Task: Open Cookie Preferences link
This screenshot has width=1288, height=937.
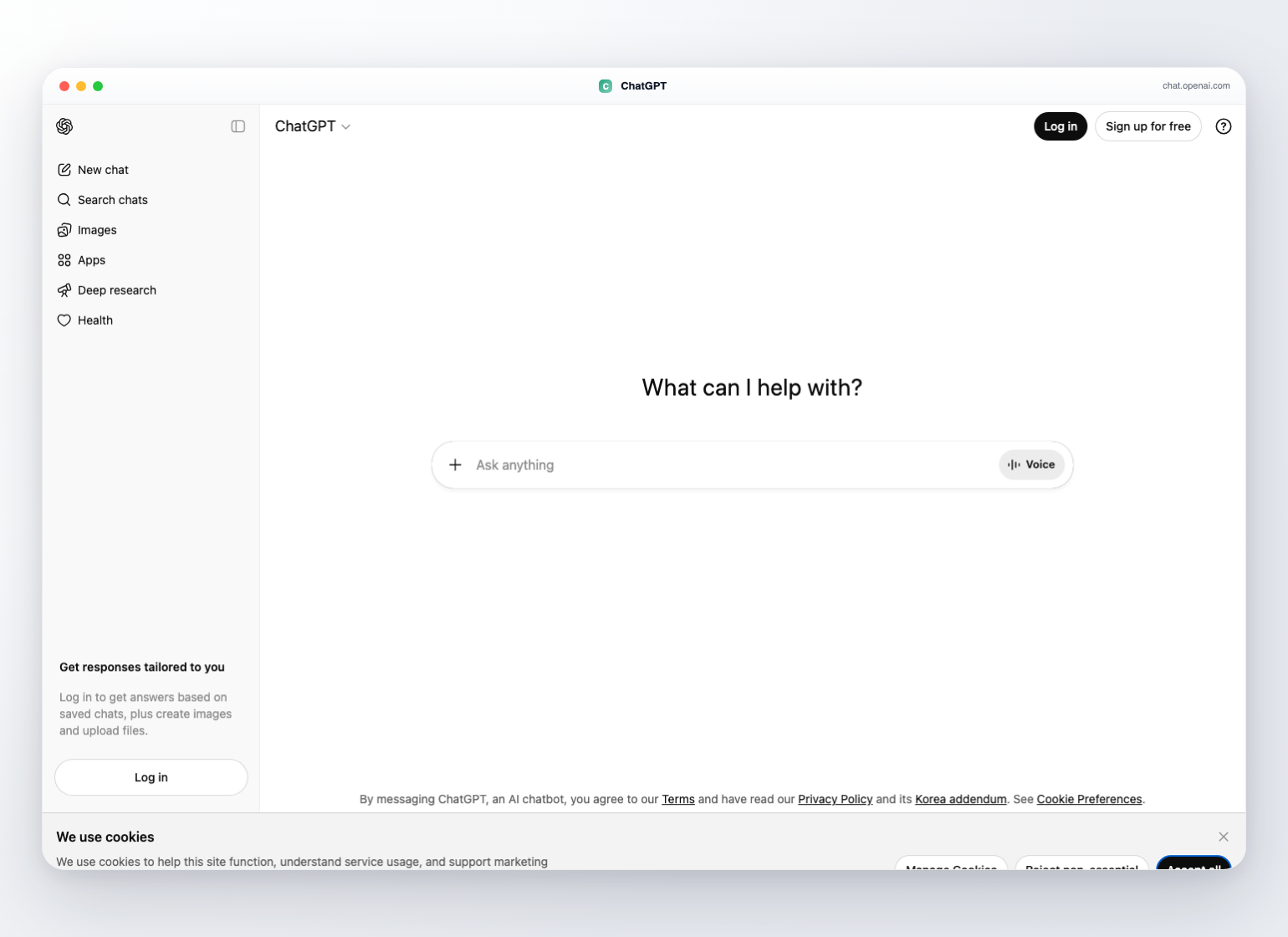Action: pyautogui.click(x=1089, y=799)
